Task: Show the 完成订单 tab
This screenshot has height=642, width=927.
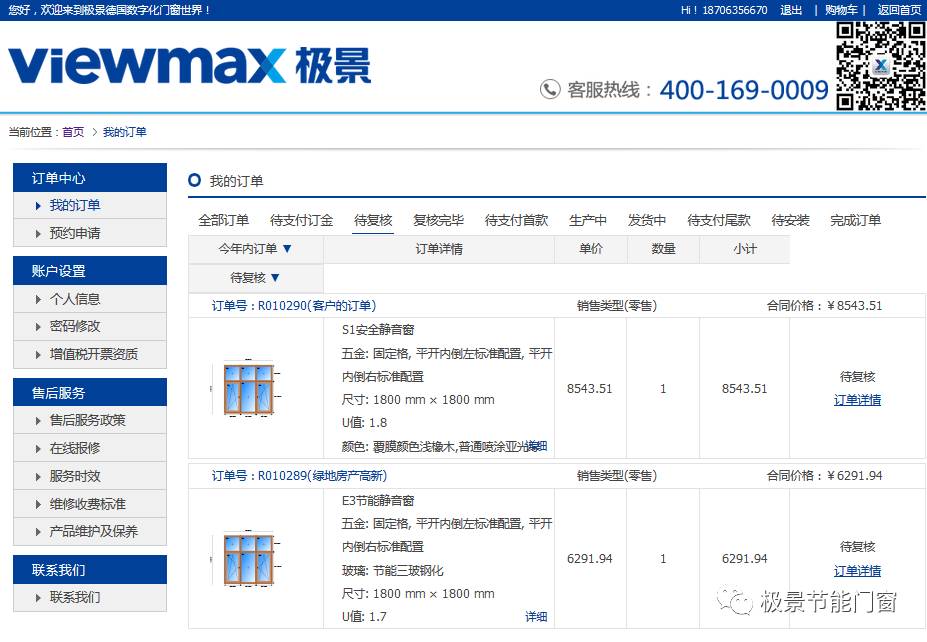Action: pyautogui.click(x=855, y=220)
